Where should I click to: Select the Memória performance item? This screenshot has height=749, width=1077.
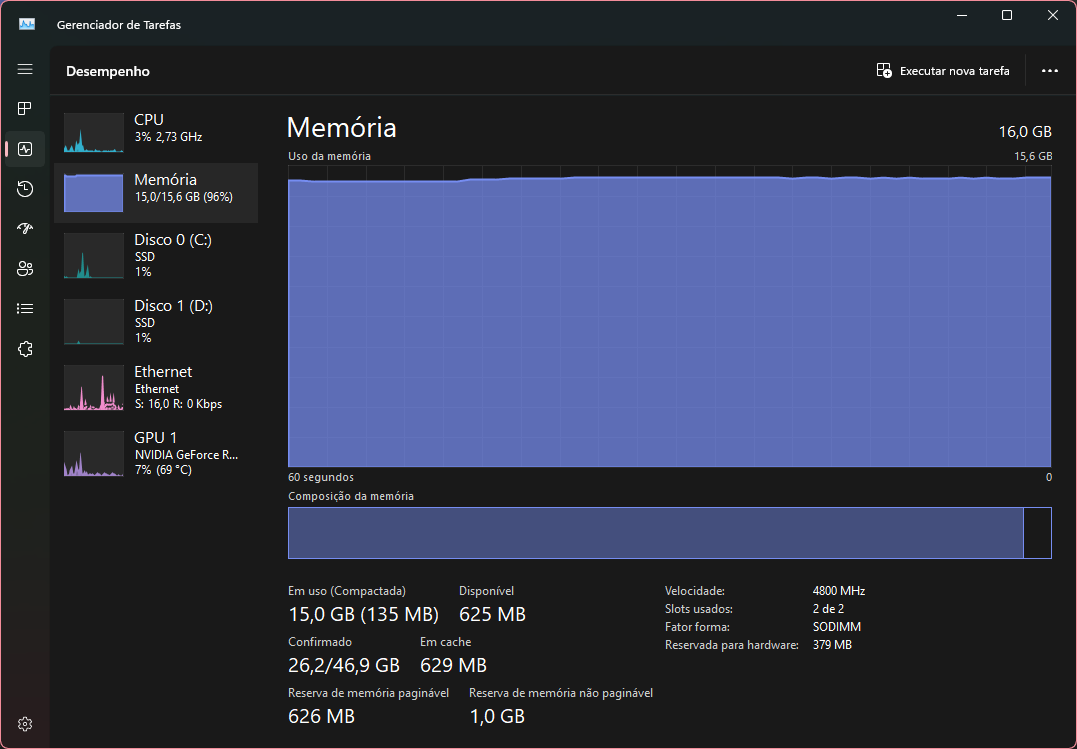[x=156, y=192]
